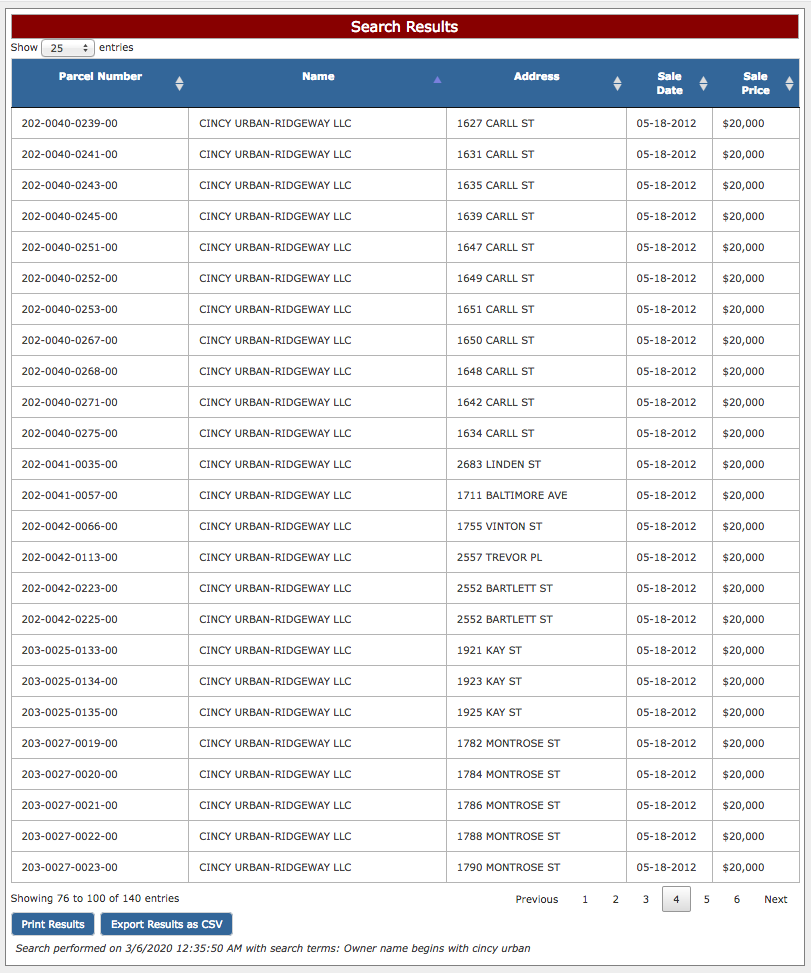The image size is (811, 973).
Task: Click address 1925 KAY ST
Action: [x=489, y=713]
